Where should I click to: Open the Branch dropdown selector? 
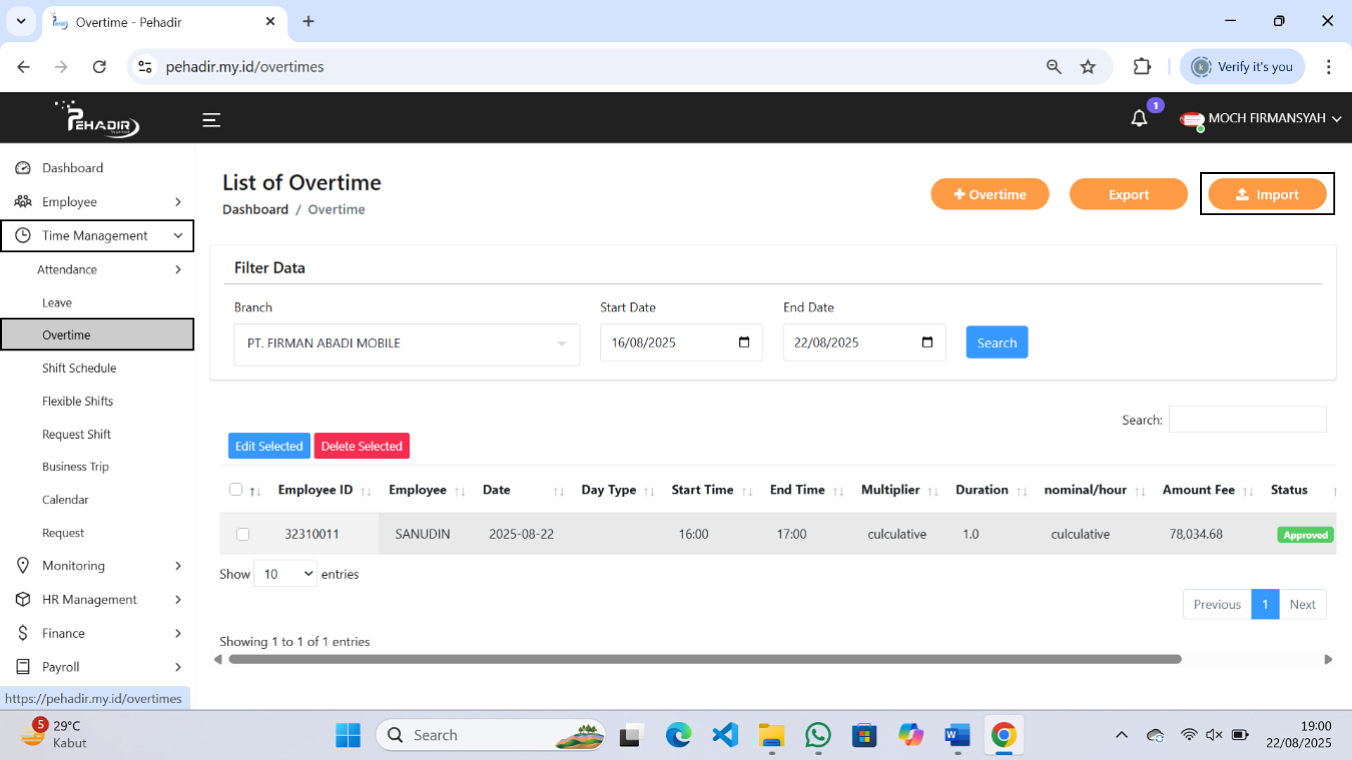(x=406, y=344)
